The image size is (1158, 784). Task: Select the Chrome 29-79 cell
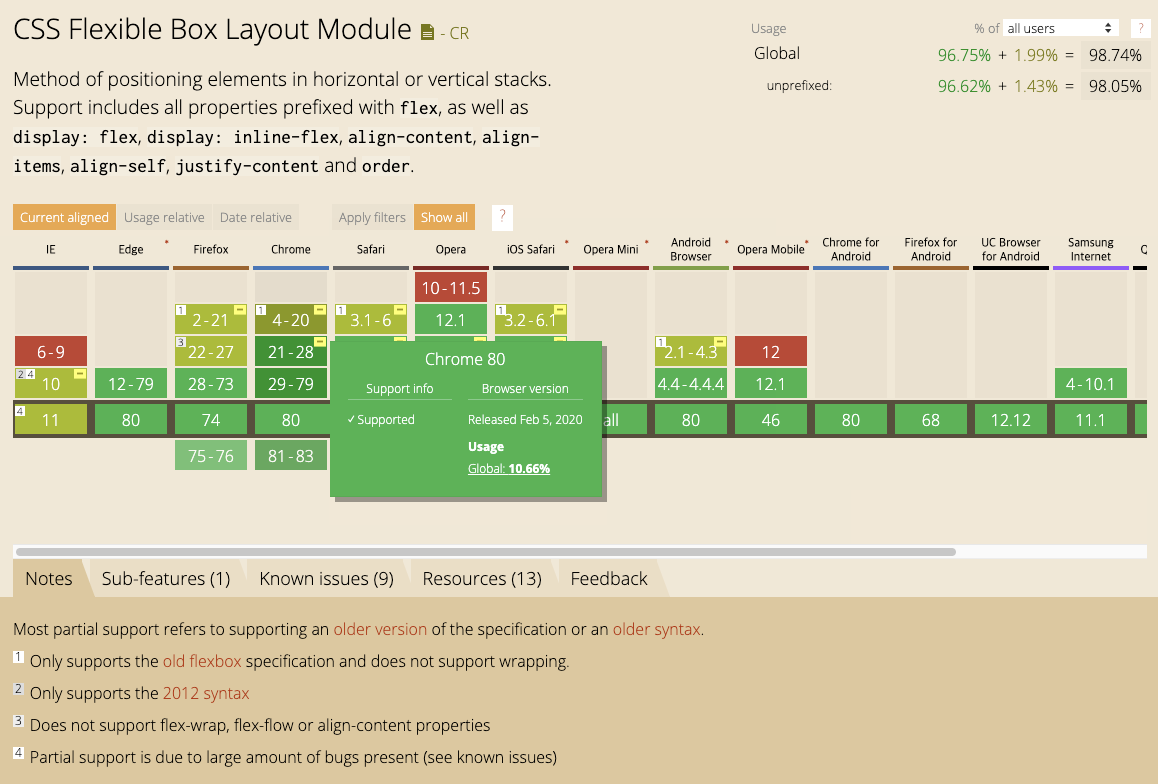tap(291, 383)
